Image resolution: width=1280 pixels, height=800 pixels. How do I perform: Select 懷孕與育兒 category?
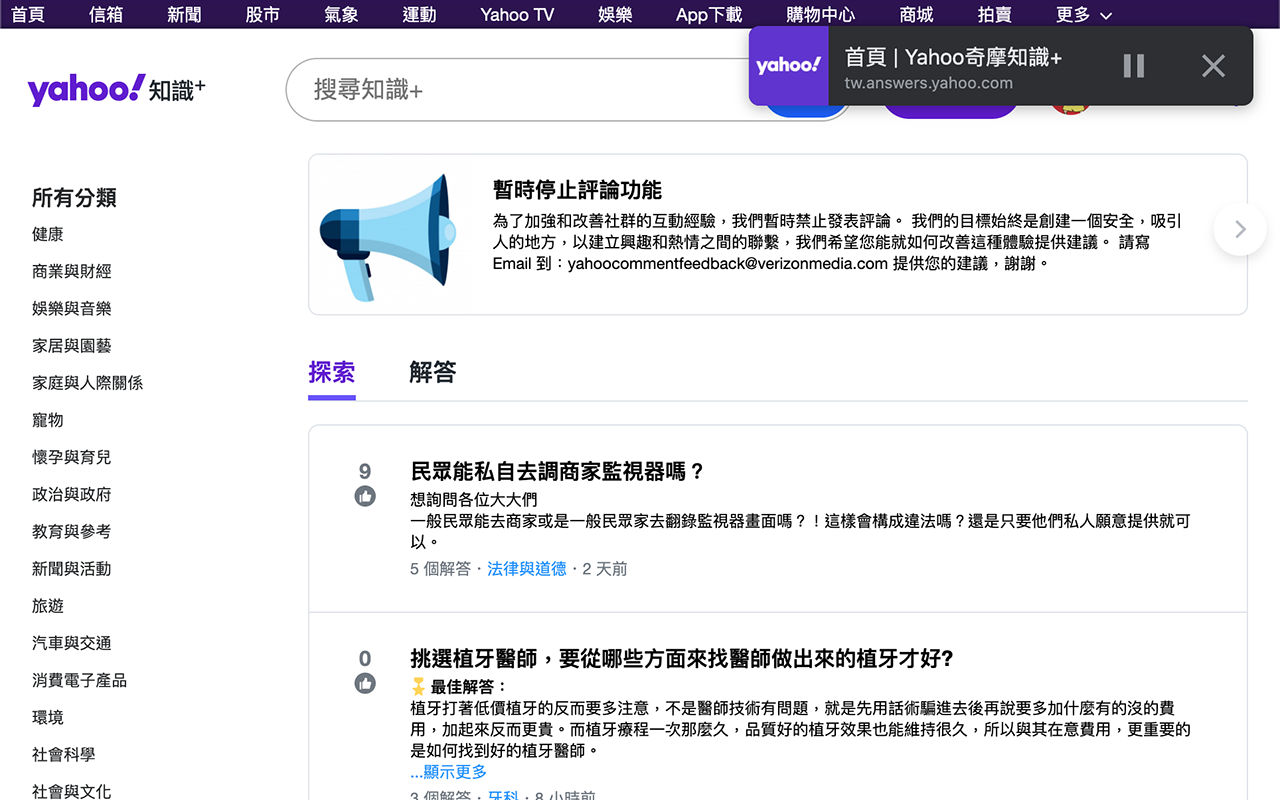(x=72, y=457)
